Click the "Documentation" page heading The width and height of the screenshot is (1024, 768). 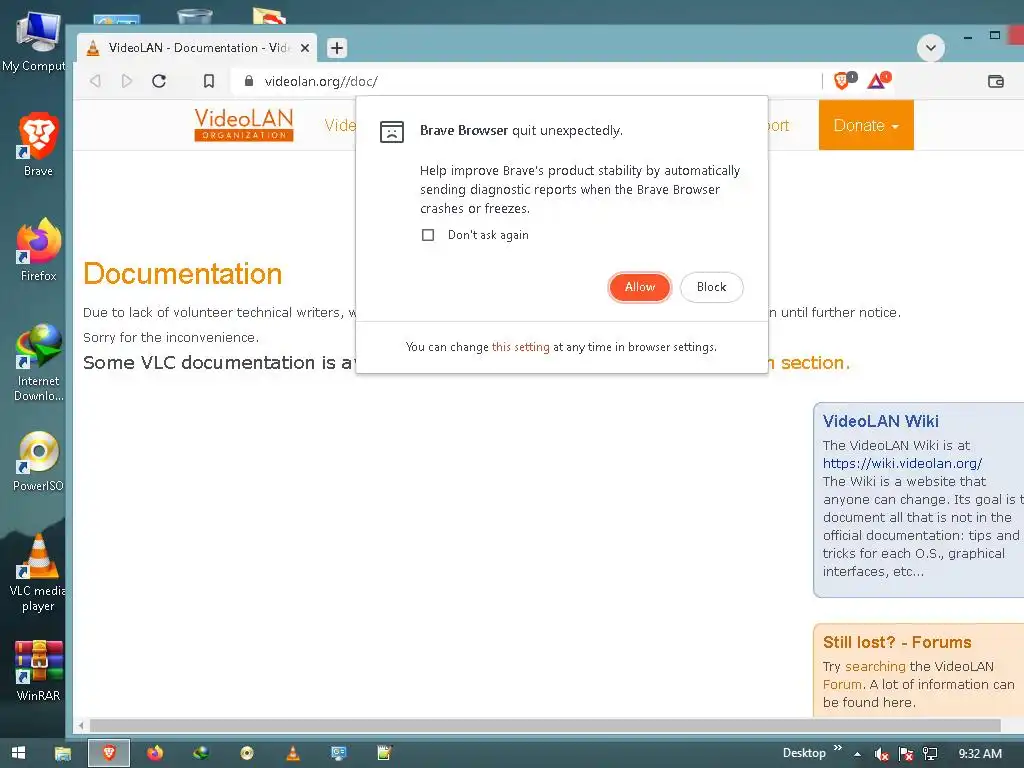point(182,274)
